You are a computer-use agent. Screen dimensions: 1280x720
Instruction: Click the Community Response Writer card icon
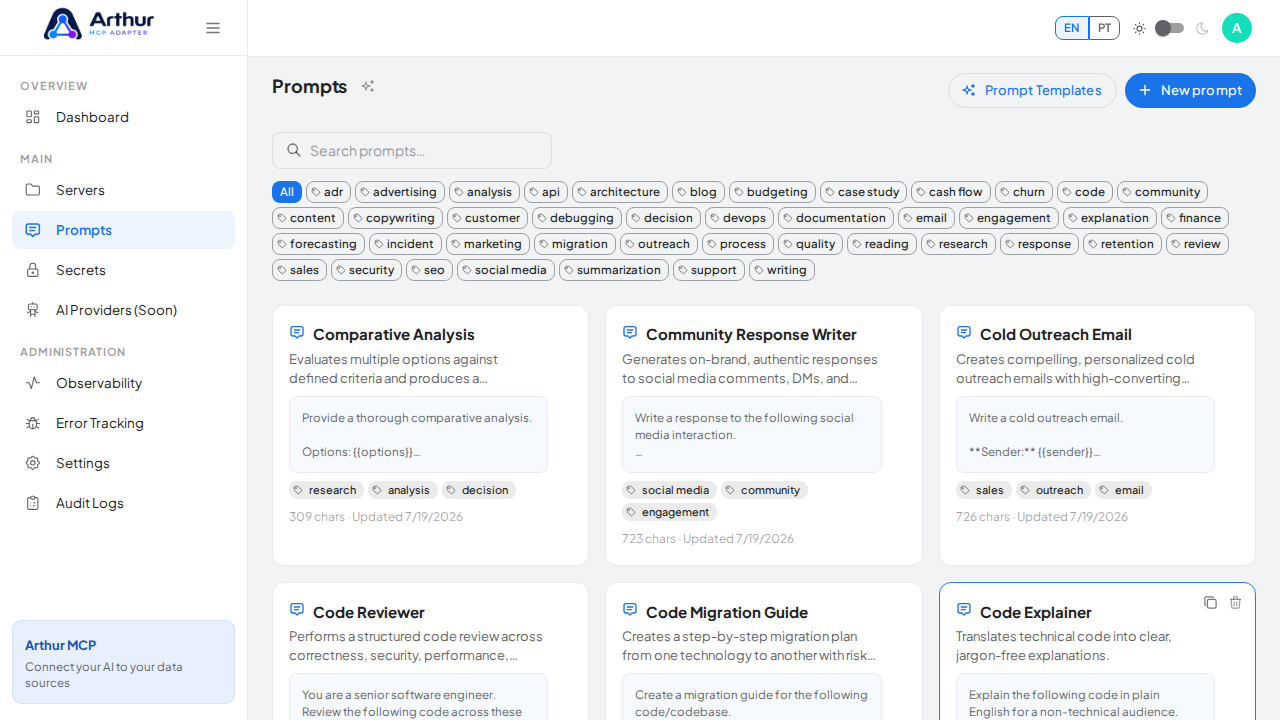[x=630, y=332]
